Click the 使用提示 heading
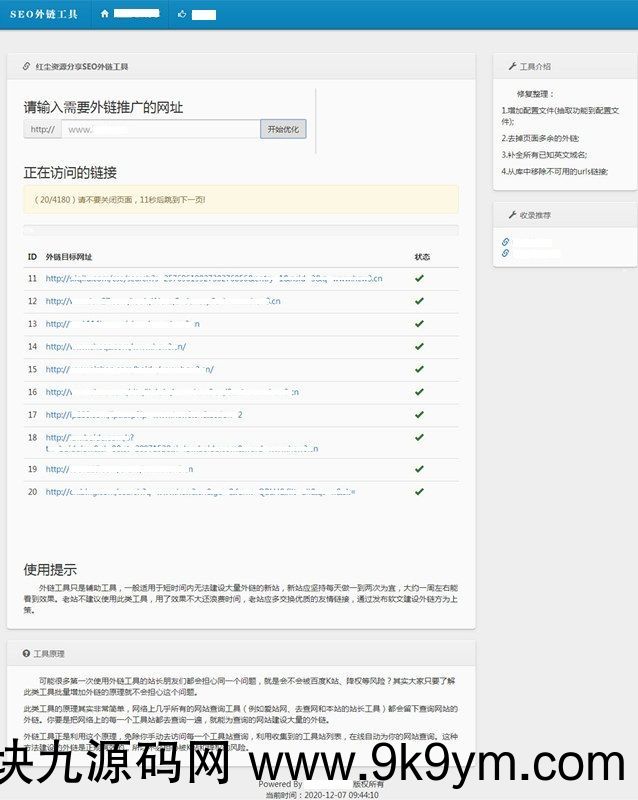 click(x=50, y=569)
